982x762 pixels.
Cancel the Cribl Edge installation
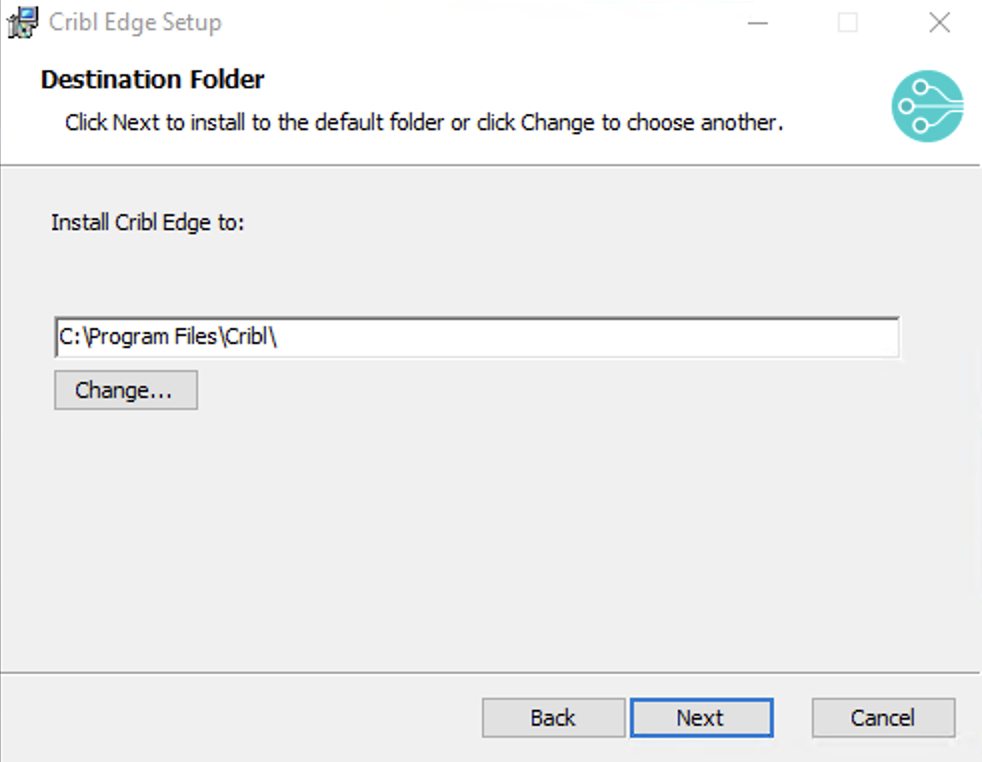click(x=883, y=718)
